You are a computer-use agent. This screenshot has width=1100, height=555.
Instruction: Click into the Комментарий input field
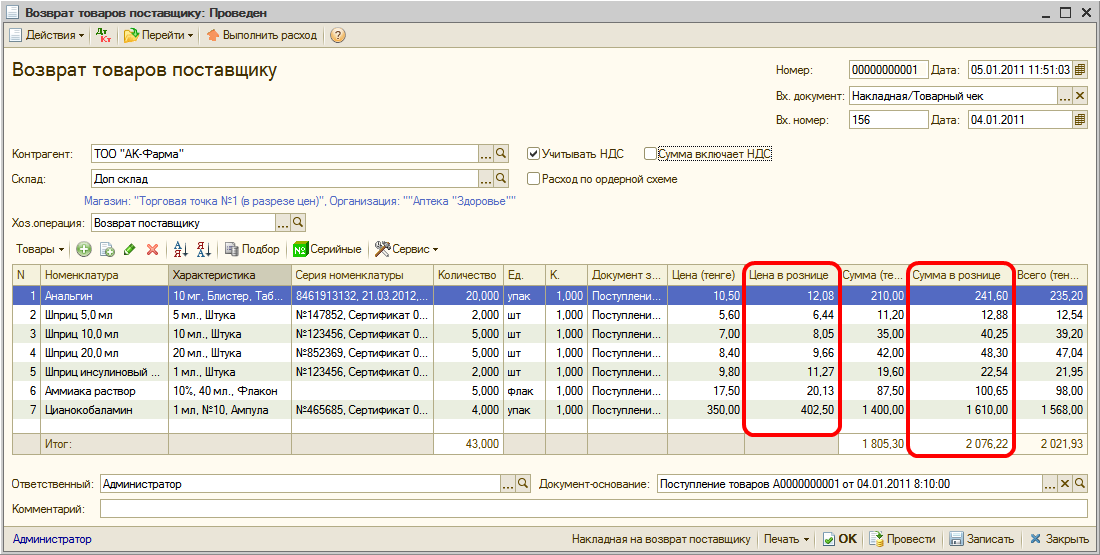click(590, 509)
